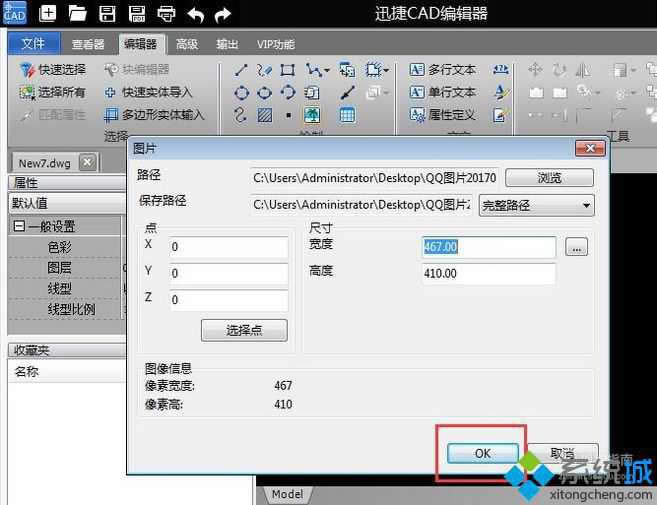Click the Z coordinate input field
The image size is (657, 505).
(229, 300)
